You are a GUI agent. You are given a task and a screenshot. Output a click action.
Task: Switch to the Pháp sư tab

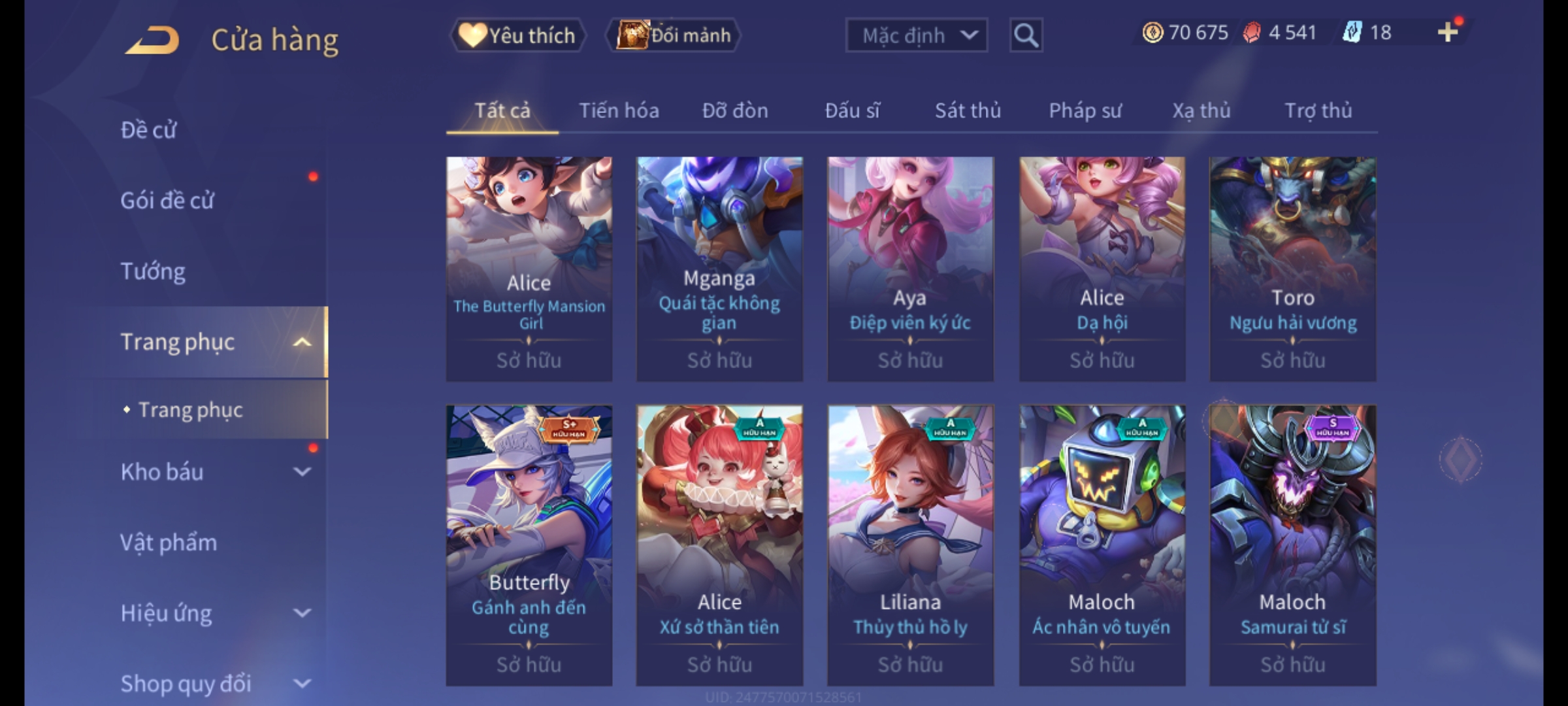click(1085, 110)
